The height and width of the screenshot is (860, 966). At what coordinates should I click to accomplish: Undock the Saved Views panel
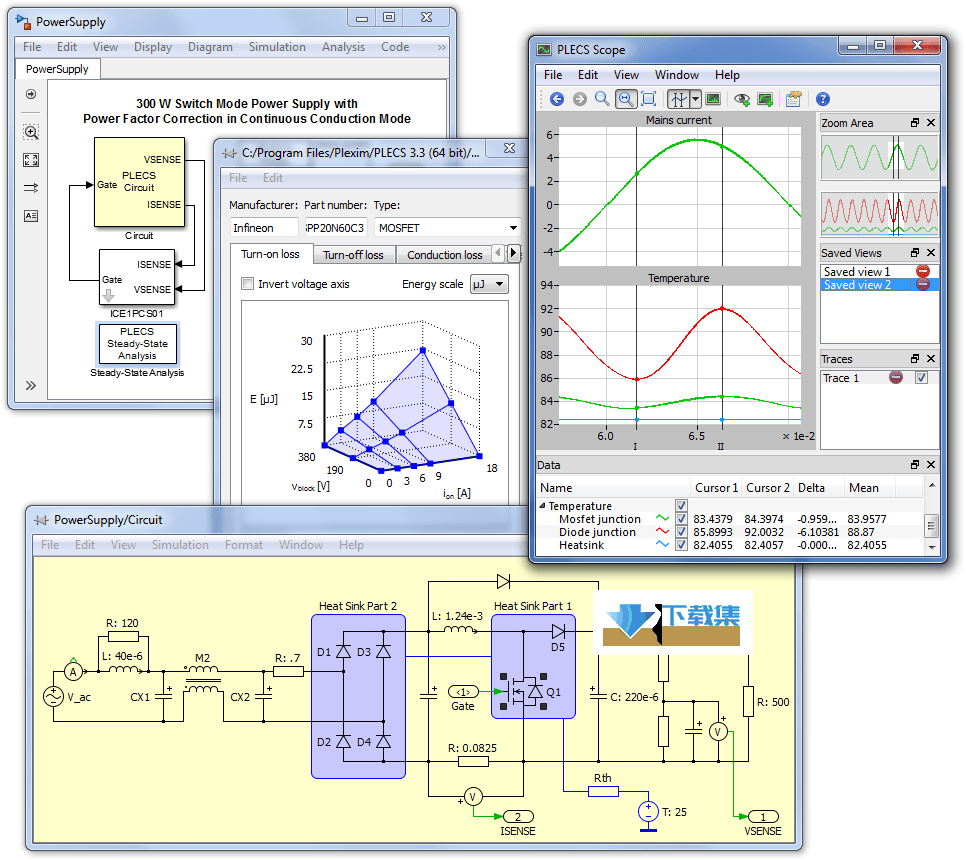[915, 253]
